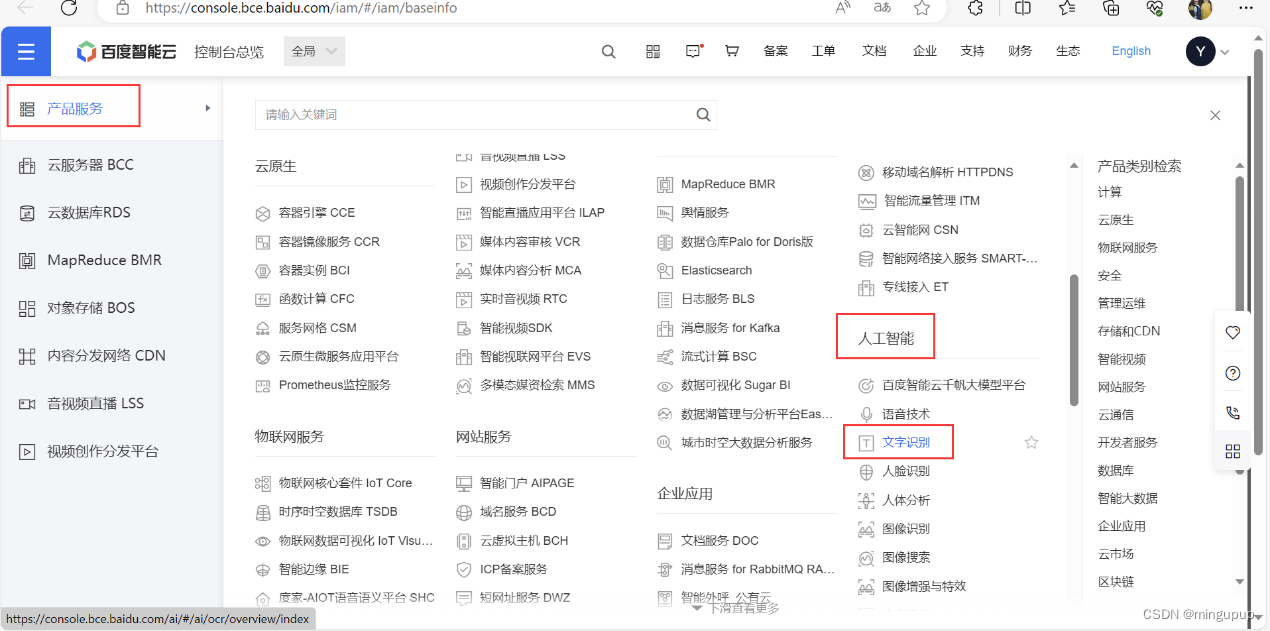
Task: Open the help question mark icon
Action: (1232, 373)
